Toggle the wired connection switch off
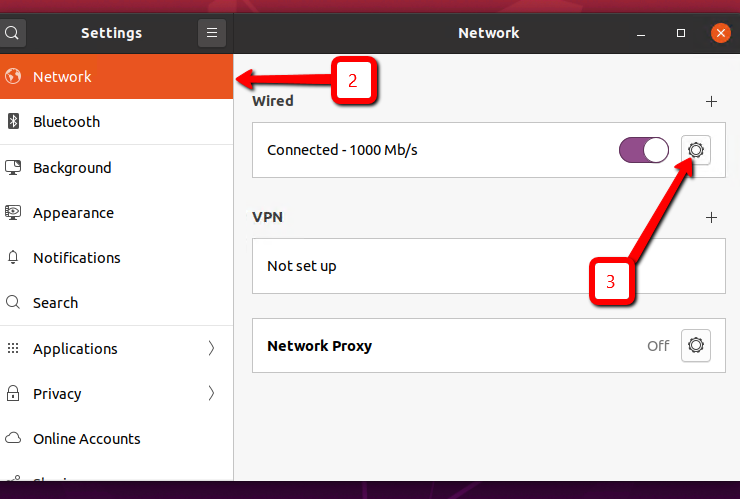Screen dimensions: 740x499 pos(644,150)
